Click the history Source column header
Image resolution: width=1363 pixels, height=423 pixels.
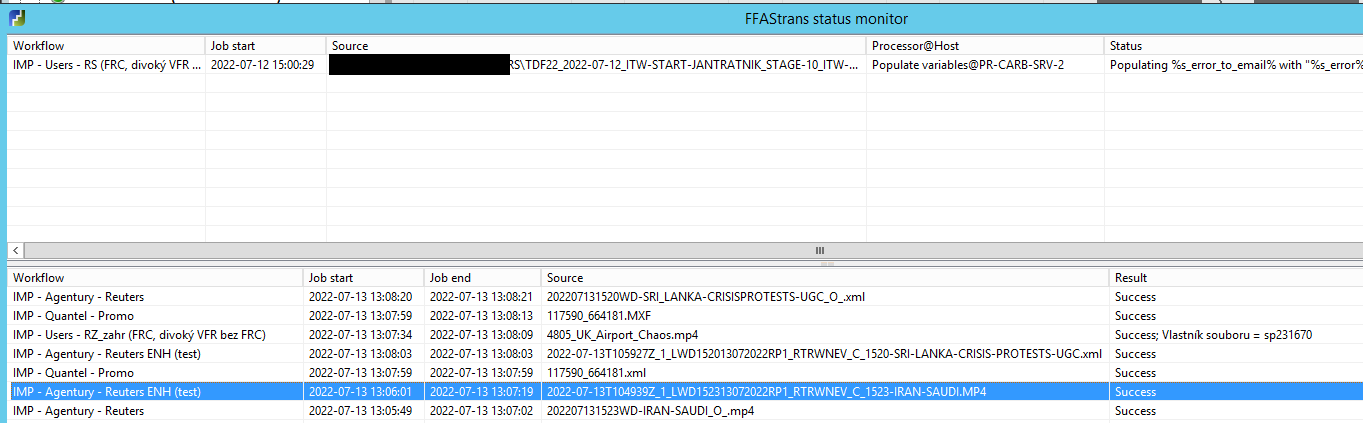(x=825, y=277)
